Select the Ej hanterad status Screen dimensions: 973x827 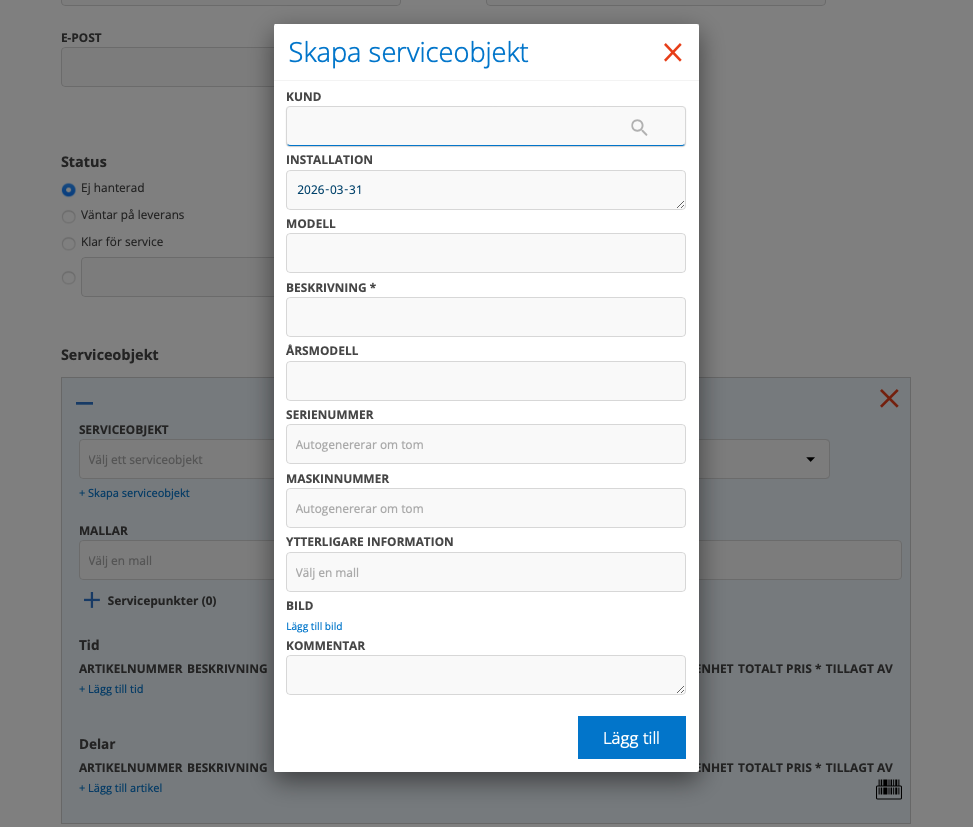pyautogui.click(x=69, y=189)
